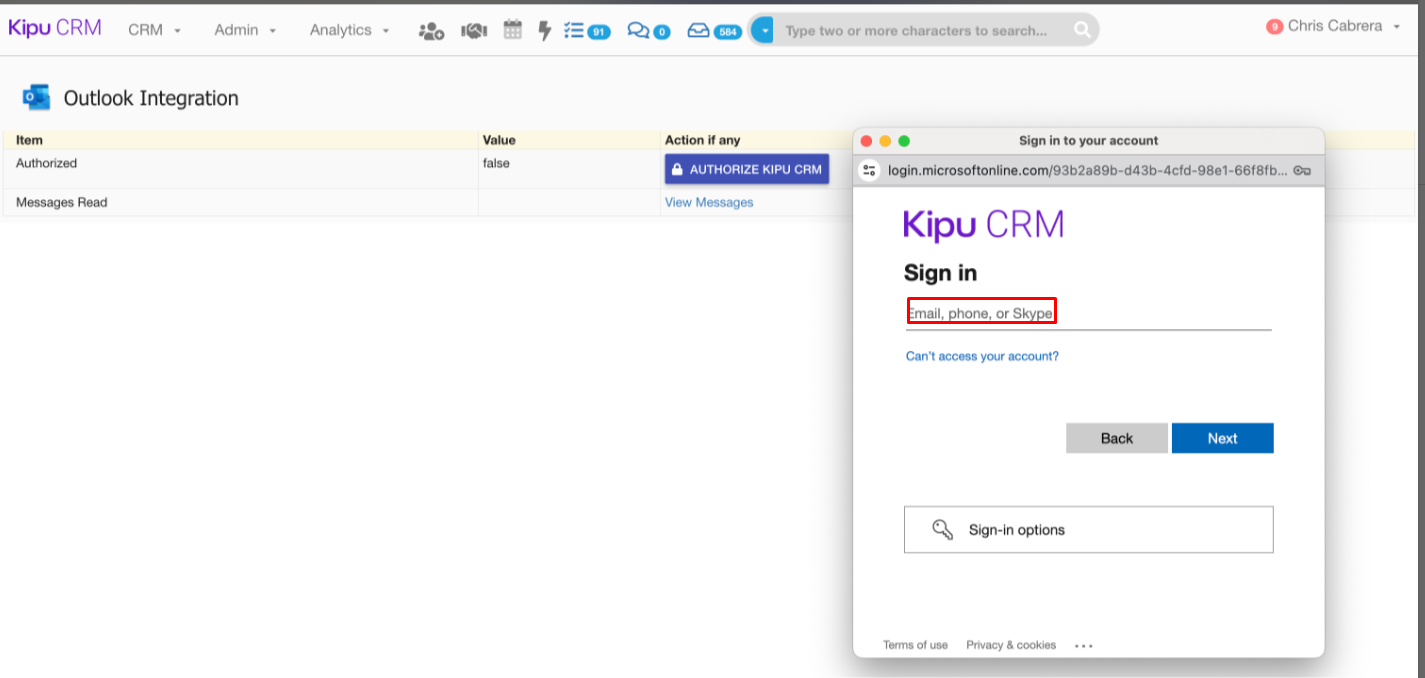Click the add contact people icon
This screenshot has width=1425, height=678.
431,31
